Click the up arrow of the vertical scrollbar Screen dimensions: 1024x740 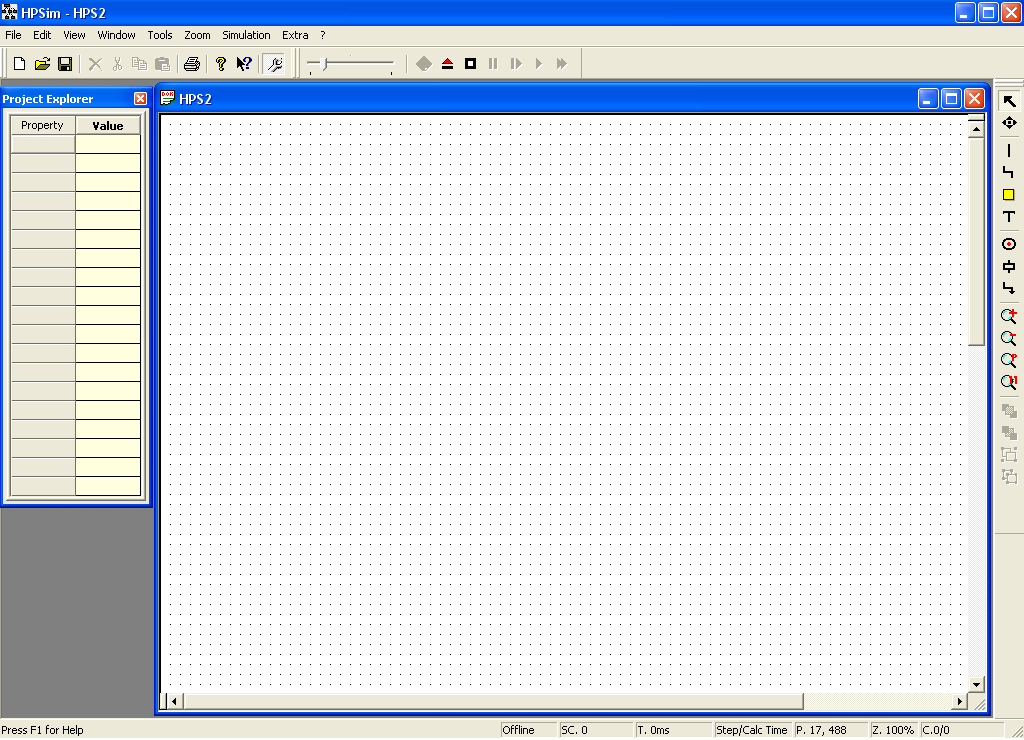976,129
